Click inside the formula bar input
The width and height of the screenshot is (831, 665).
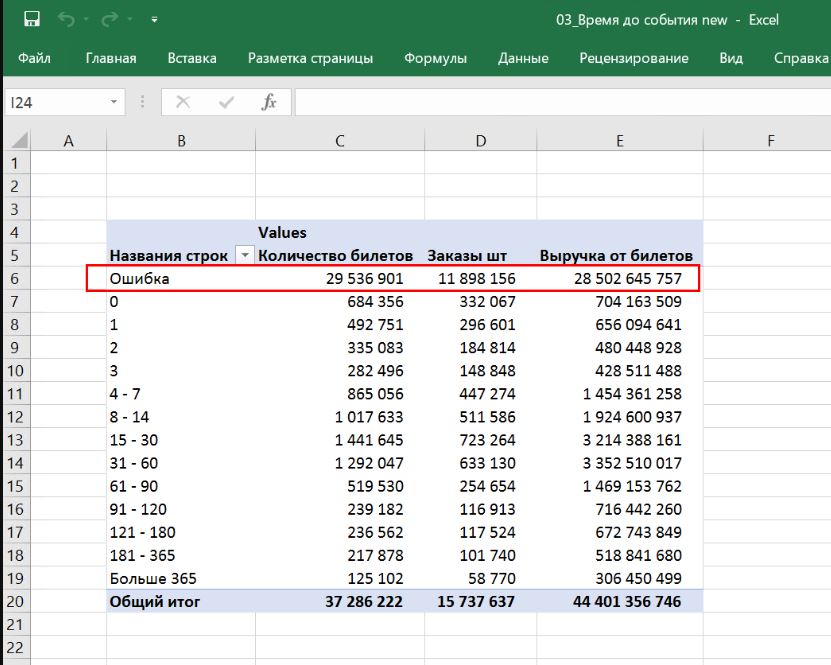click(560, 102)
